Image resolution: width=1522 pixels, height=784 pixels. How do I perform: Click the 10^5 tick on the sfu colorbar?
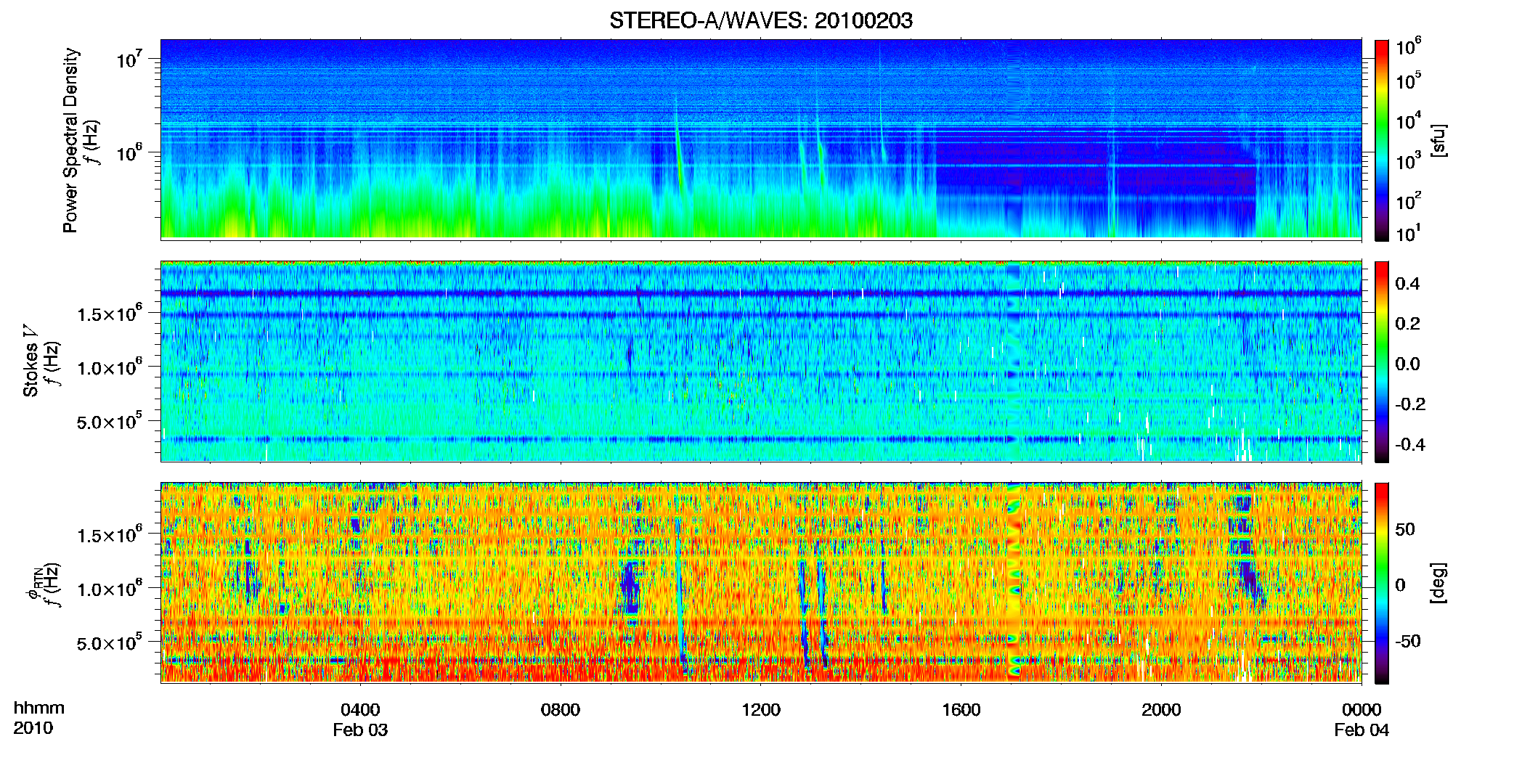click(1409, 81)
